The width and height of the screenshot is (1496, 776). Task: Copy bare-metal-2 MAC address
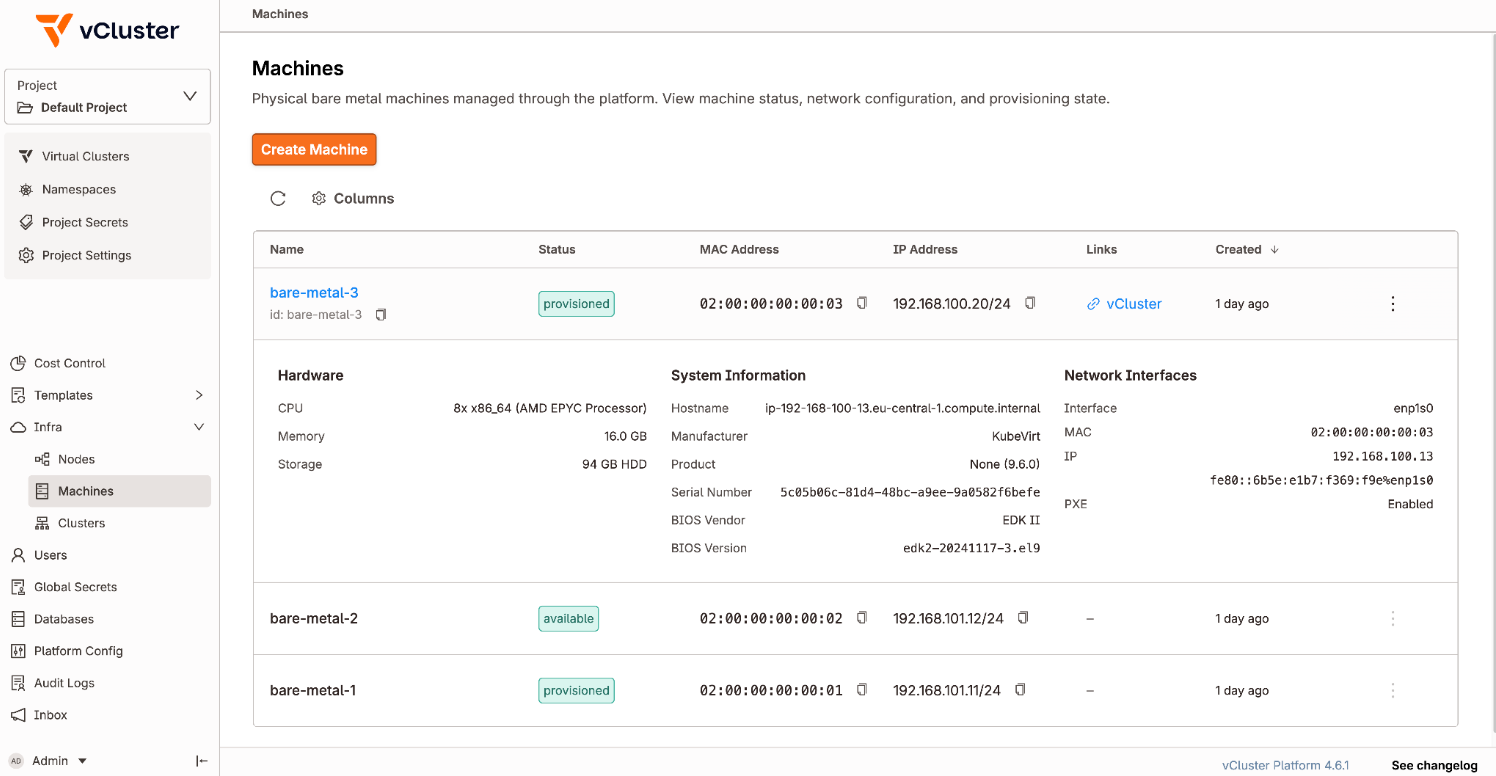862,618
